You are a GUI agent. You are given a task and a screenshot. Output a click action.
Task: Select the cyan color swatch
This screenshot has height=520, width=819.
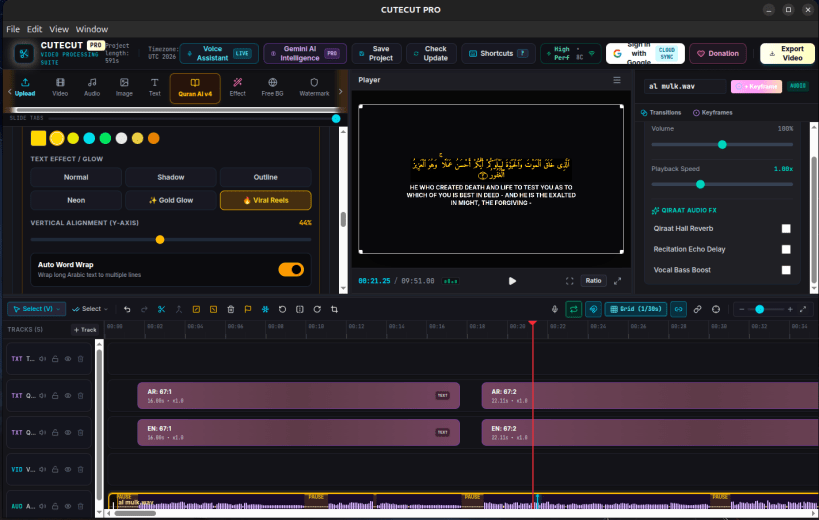89,138
